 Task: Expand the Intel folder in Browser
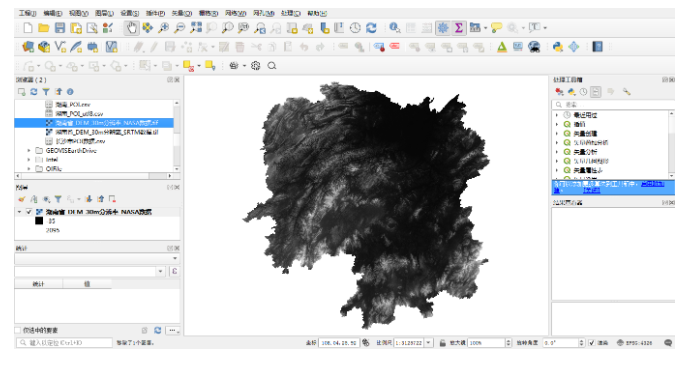[29, 159]
